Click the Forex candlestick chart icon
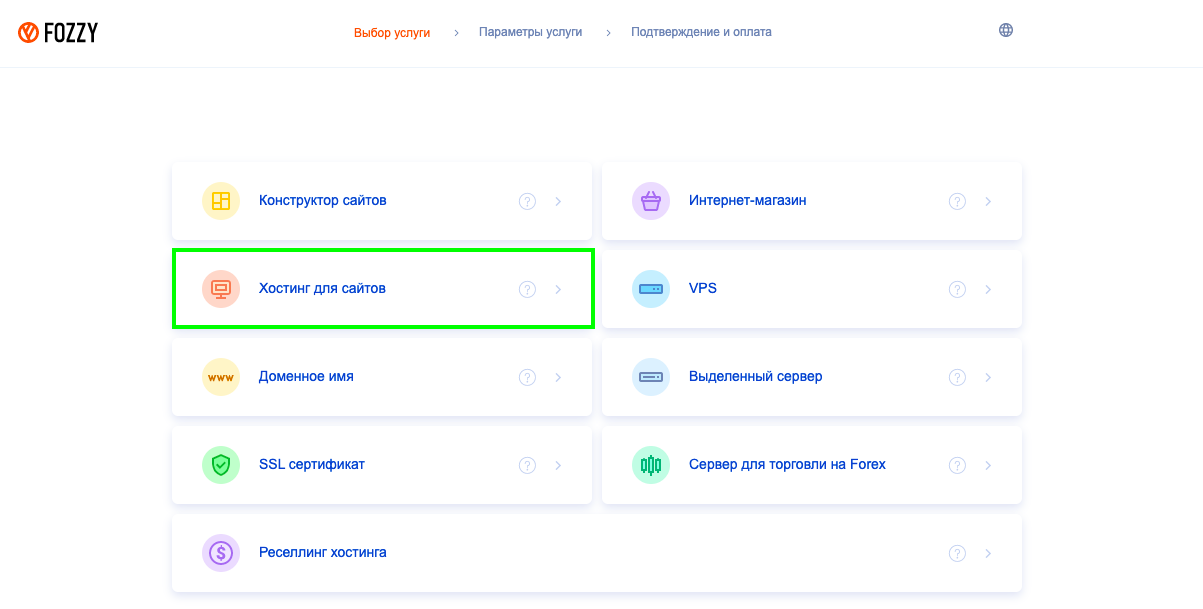Screen dimensions: 1203x609 tap(651, 465)
